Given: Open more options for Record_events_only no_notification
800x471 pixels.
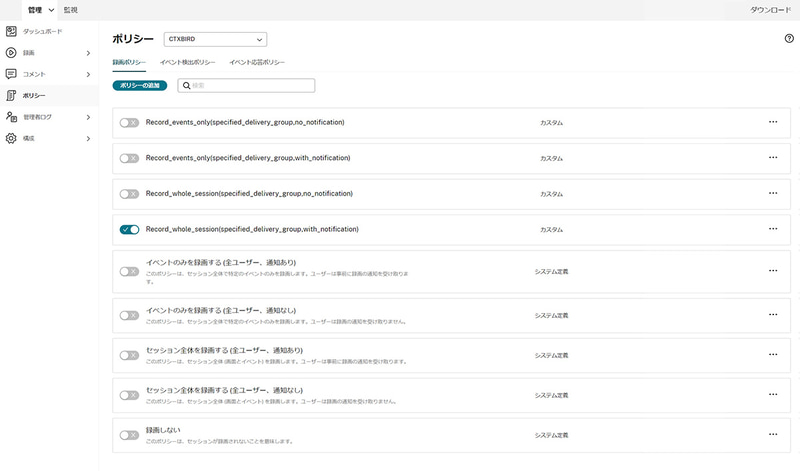Looking at the screenshot, I should [773, 122].
